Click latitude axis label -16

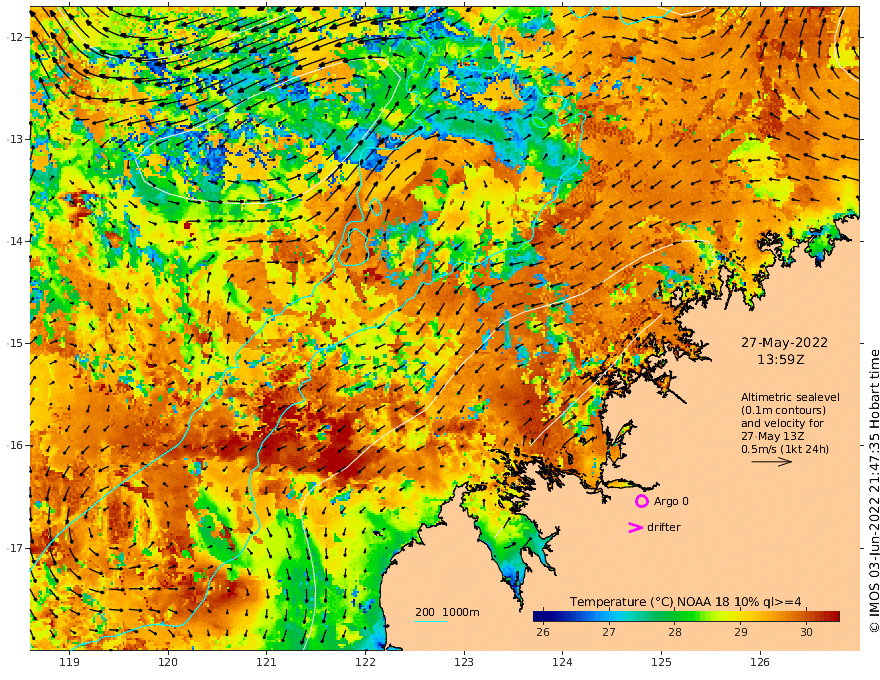pos(15,445)
